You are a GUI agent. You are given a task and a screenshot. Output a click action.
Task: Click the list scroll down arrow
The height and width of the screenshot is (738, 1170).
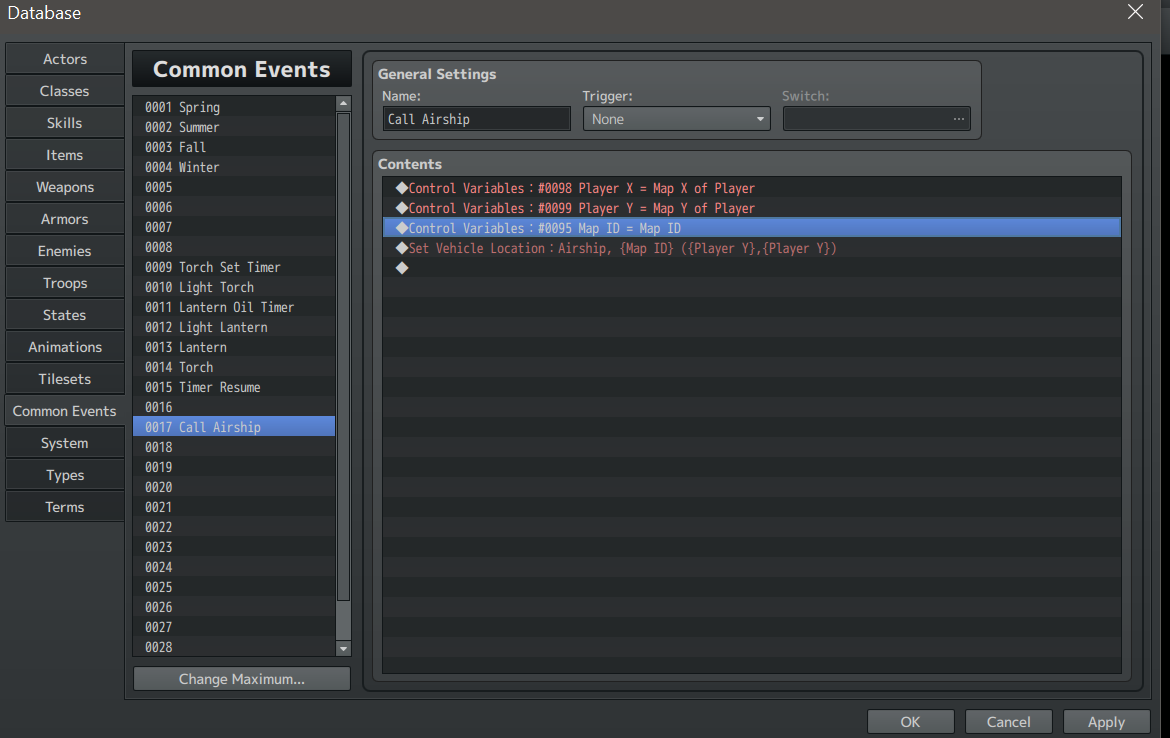coord(343,648)
